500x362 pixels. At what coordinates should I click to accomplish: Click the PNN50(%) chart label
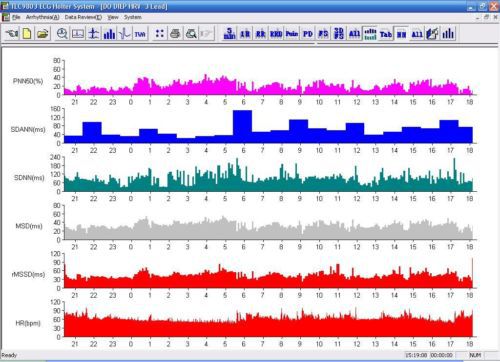28,81
